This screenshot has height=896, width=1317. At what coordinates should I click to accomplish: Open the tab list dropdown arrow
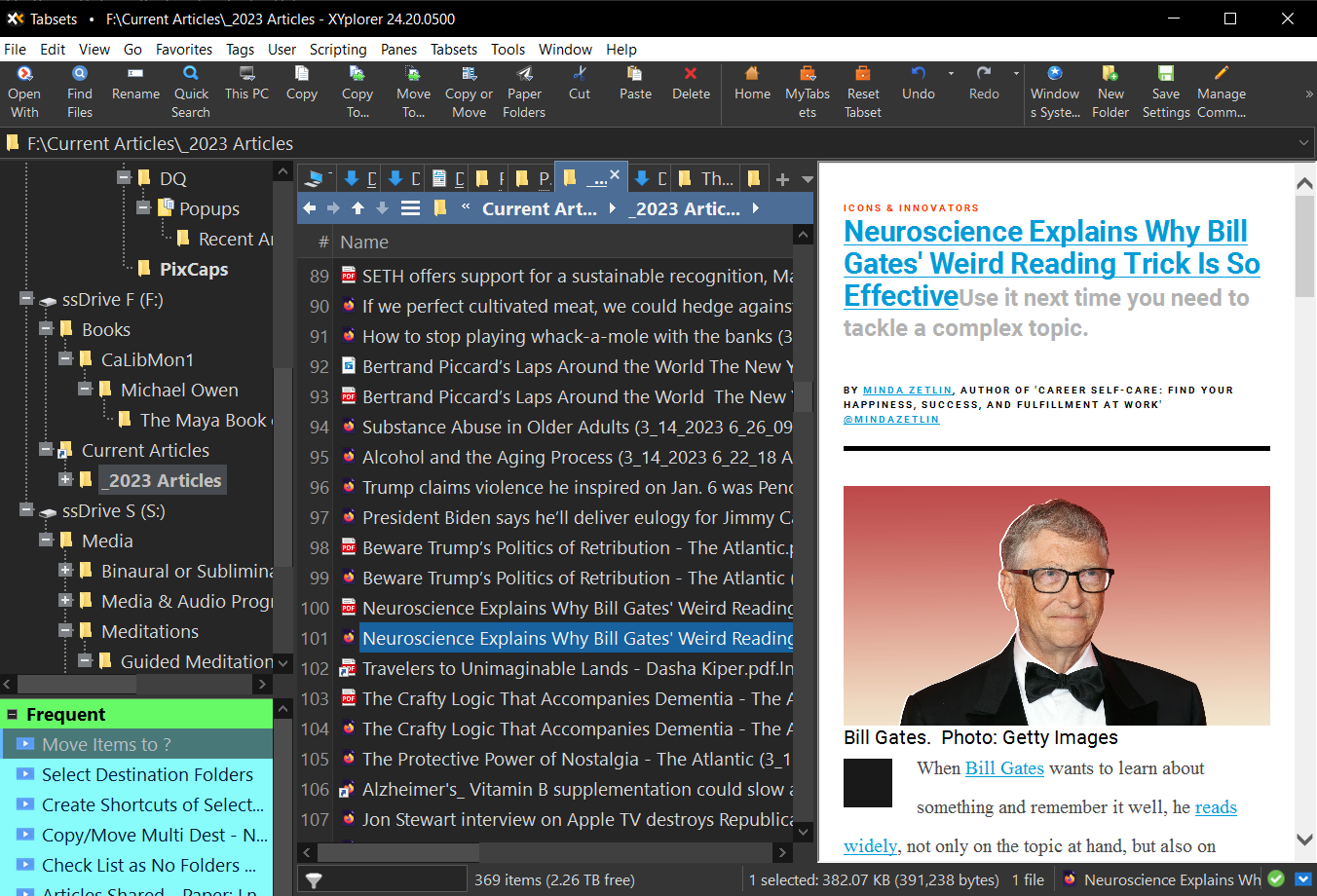tap(808, 179)
